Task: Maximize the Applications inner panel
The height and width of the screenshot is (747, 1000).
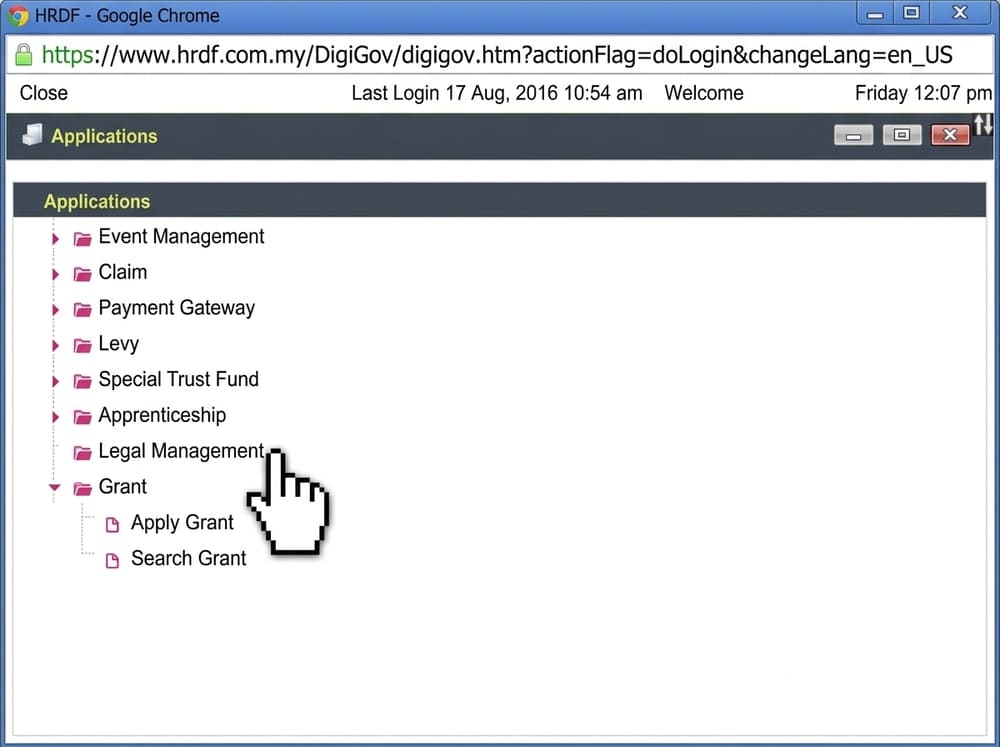Action: point(902,135)
